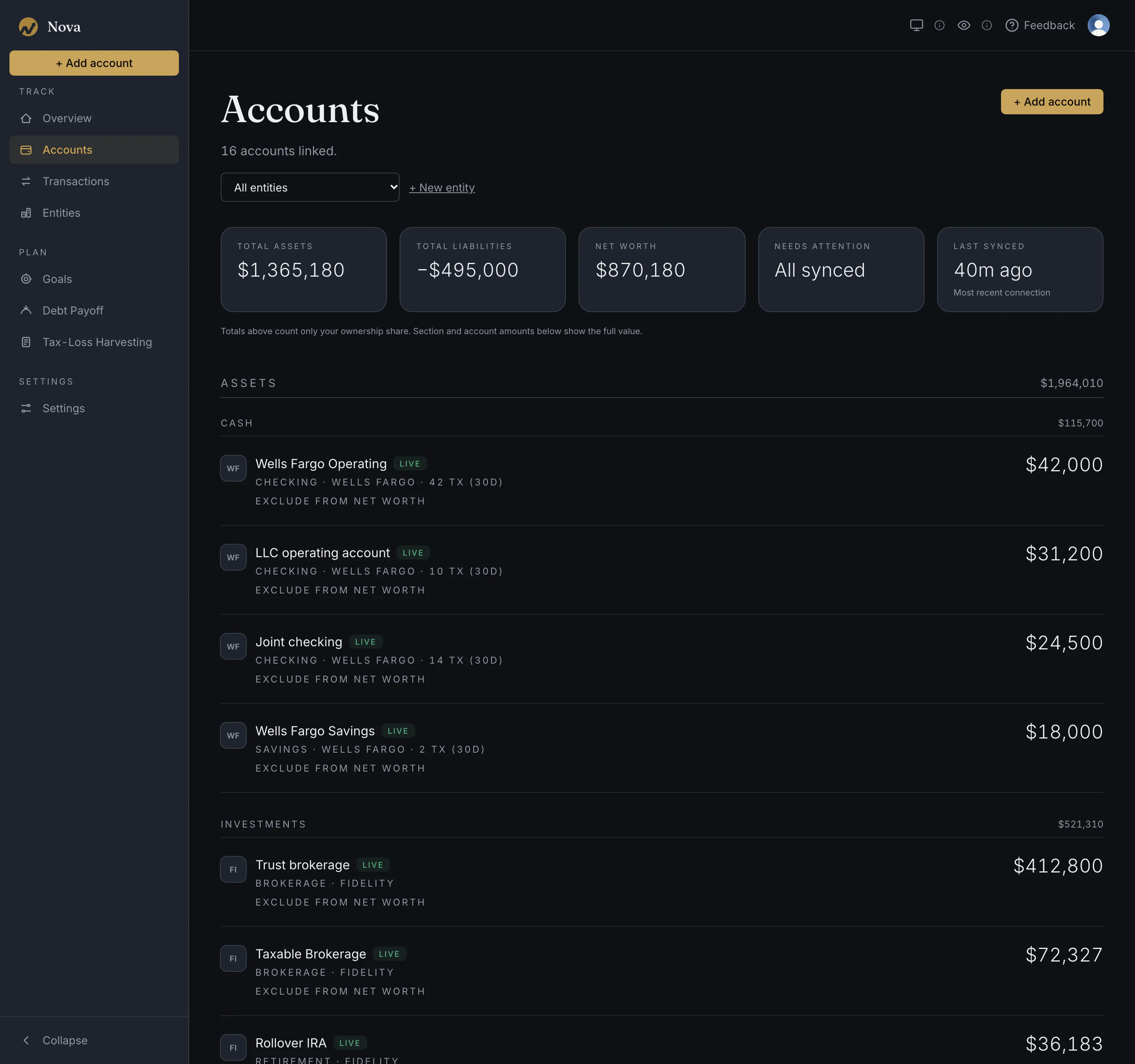1135x1064 pixels.
Task: Click the $42,000 balance value
Action: (x=1064, y=465)
